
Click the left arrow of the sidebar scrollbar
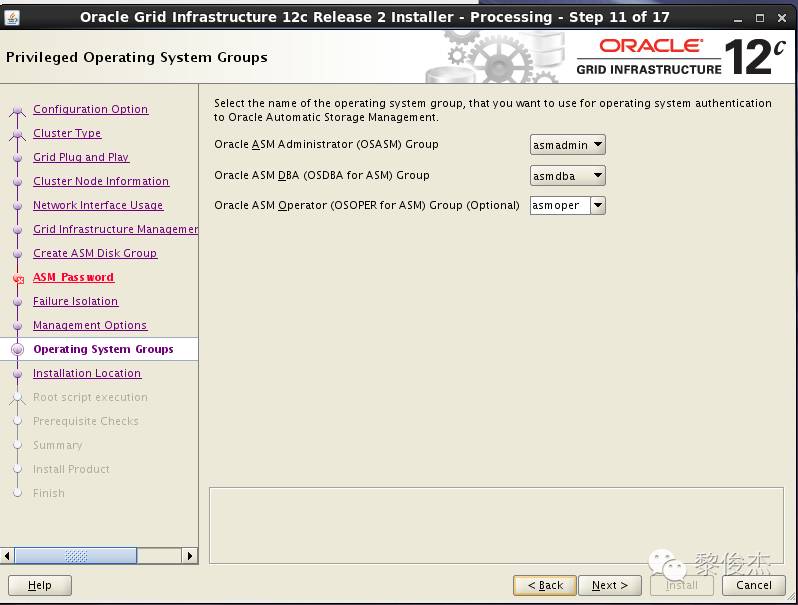pyautogui.click(x=7, y=556)
